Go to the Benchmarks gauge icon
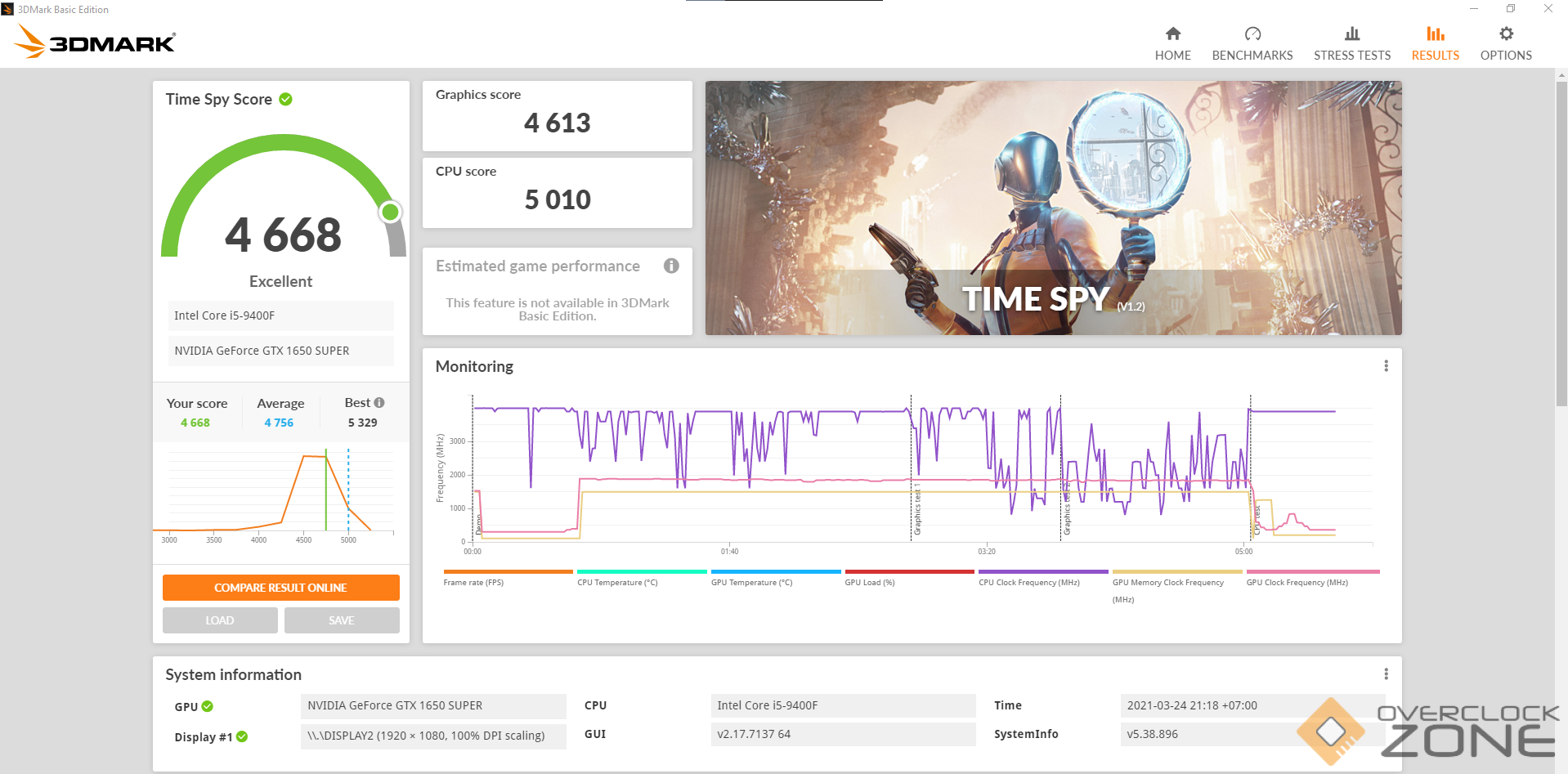1568x774 pixels. click(x=1252, y=34)
